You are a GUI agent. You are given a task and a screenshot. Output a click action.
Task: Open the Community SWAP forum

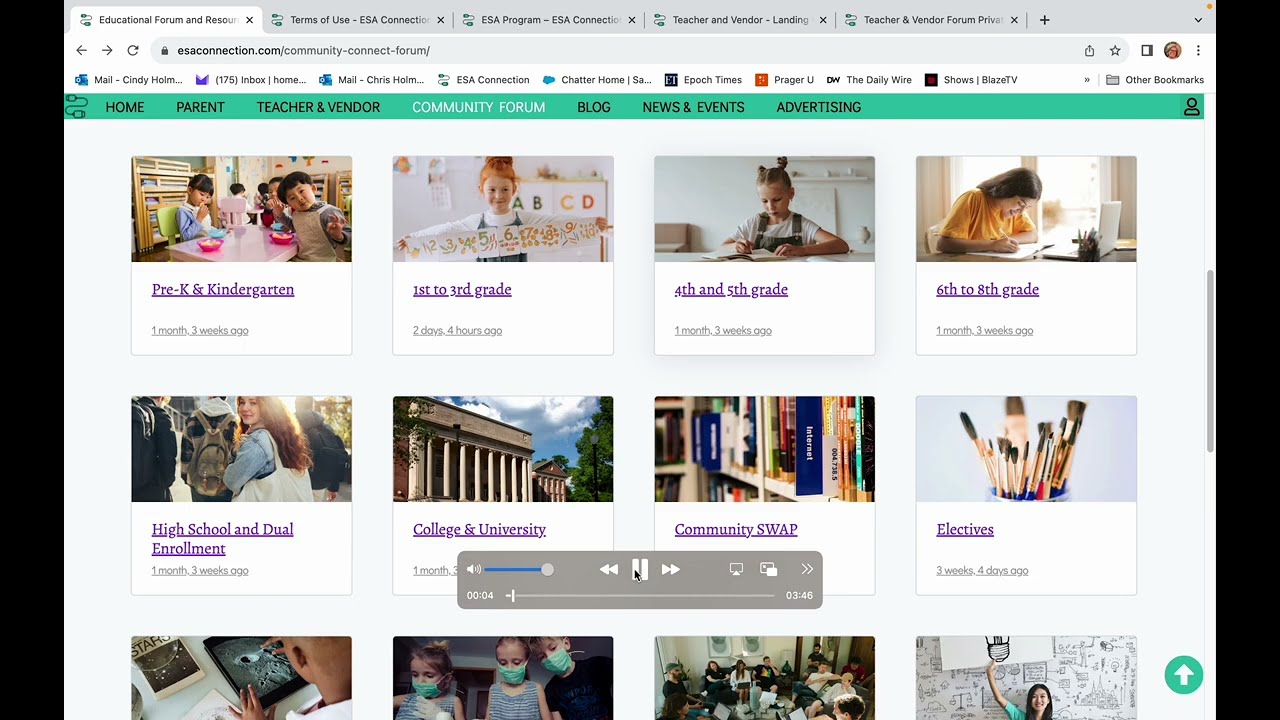(x=736, y=529)
